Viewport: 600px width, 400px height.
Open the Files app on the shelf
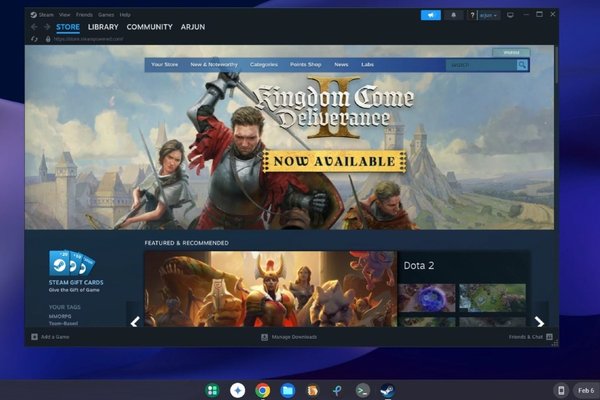[287, 390]
